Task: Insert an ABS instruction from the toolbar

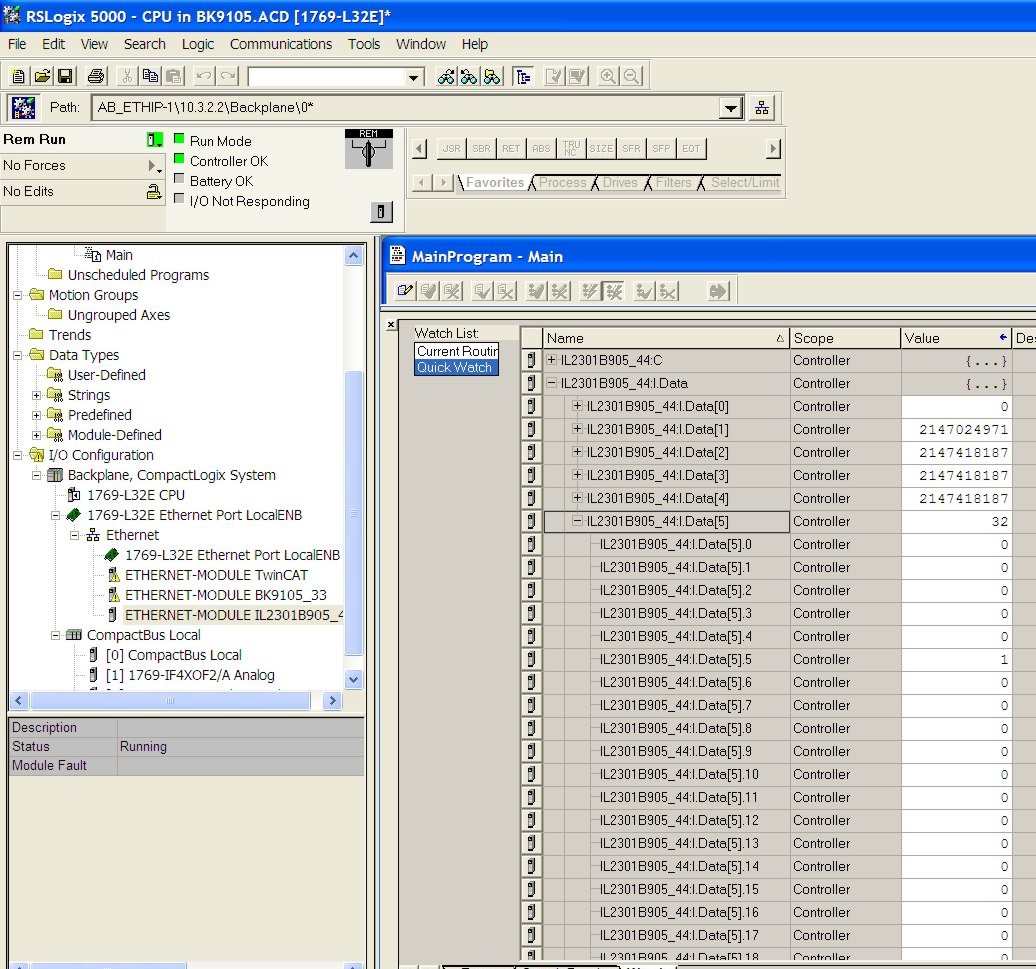Action: pyautogui.click(x=541, y=149)
